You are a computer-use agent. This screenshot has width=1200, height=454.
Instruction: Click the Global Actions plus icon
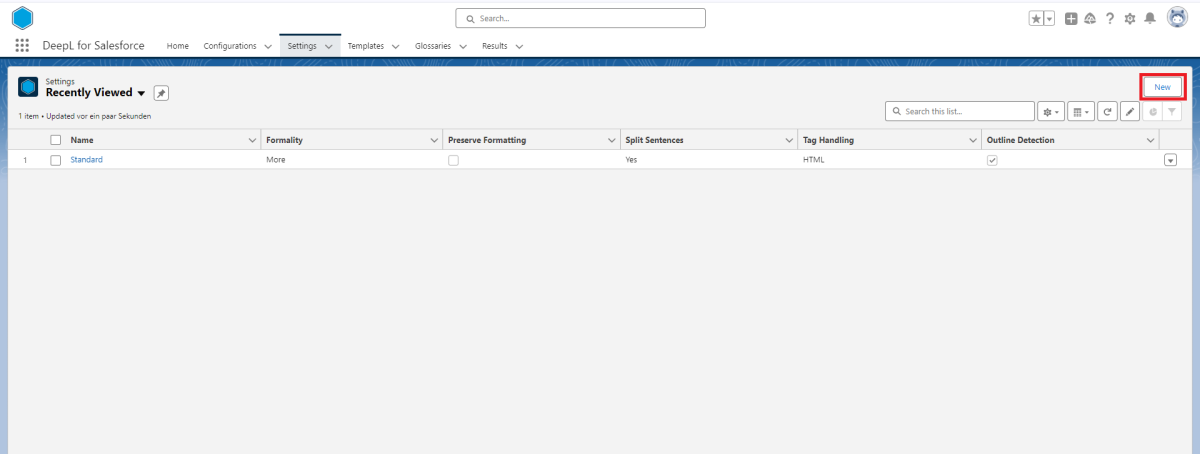click(x=1071, y=18)
